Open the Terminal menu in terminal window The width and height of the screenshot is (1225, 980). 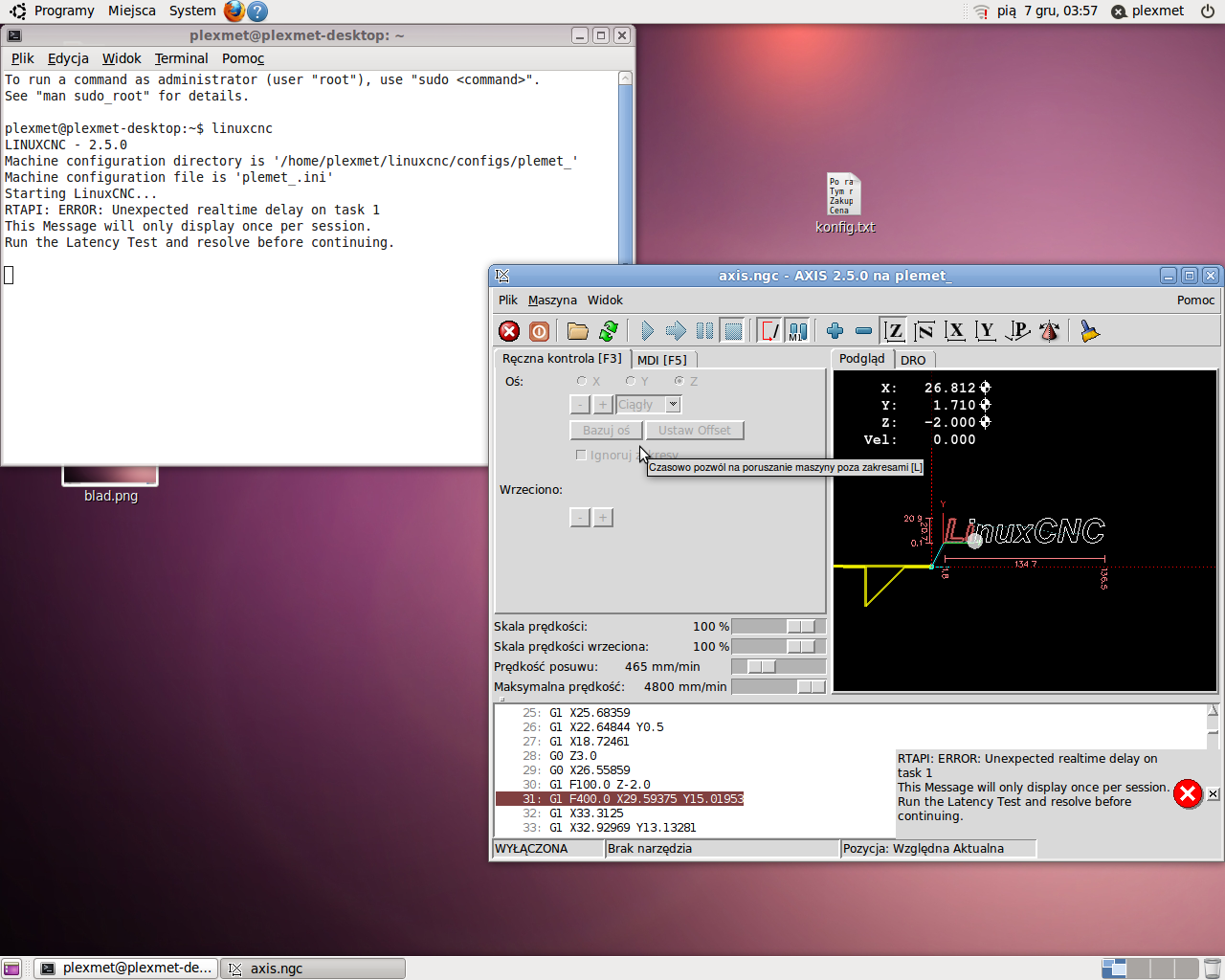(x=181, y=58)
